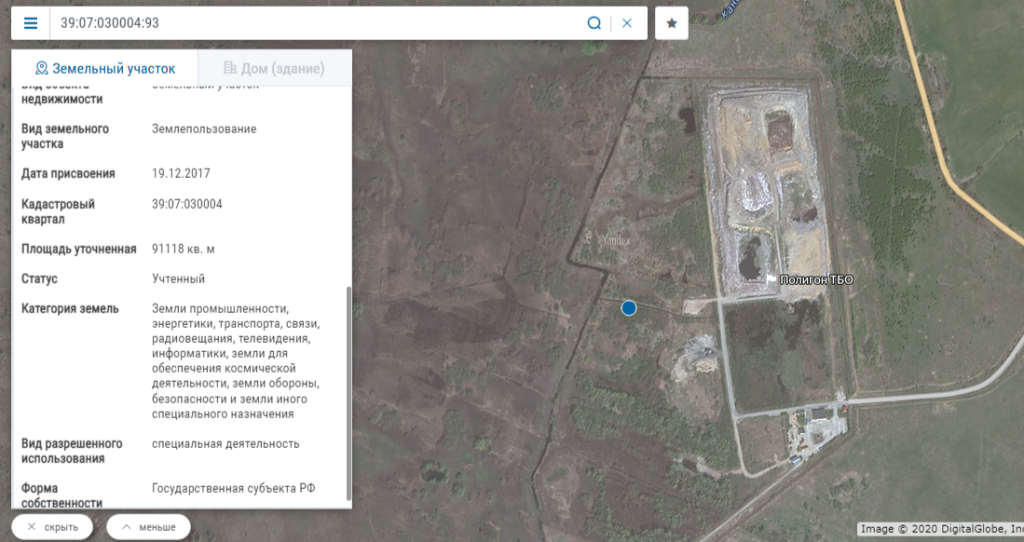This screenshot has height=542, width=1024.
Task: Select the value специальная деятельность
Action: 225,444
